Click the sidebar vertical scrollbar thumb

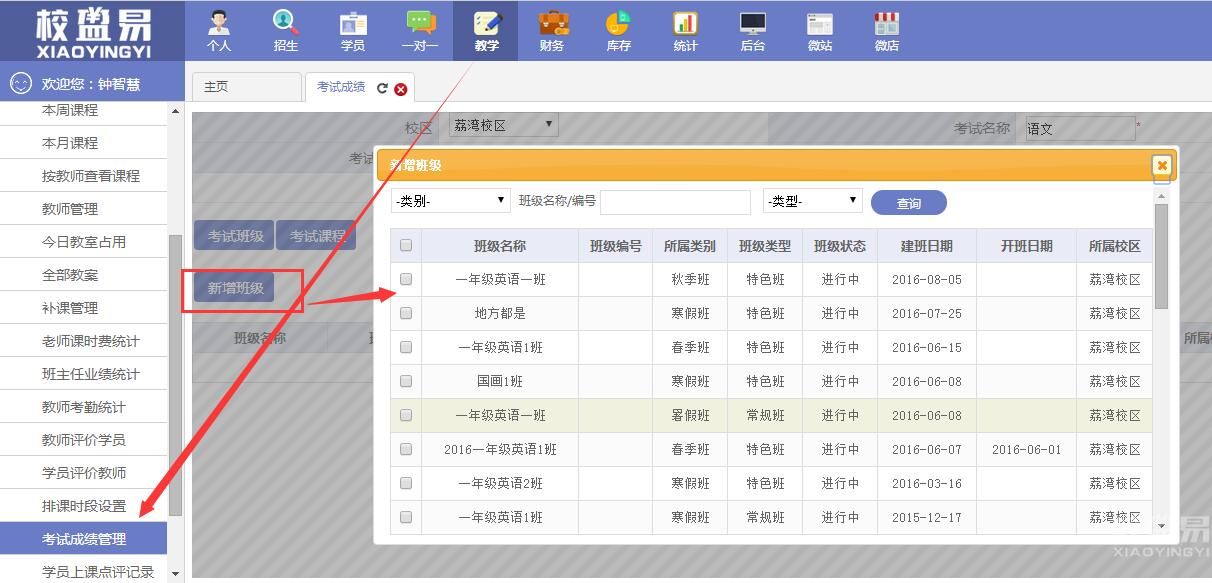coord(175,375)
